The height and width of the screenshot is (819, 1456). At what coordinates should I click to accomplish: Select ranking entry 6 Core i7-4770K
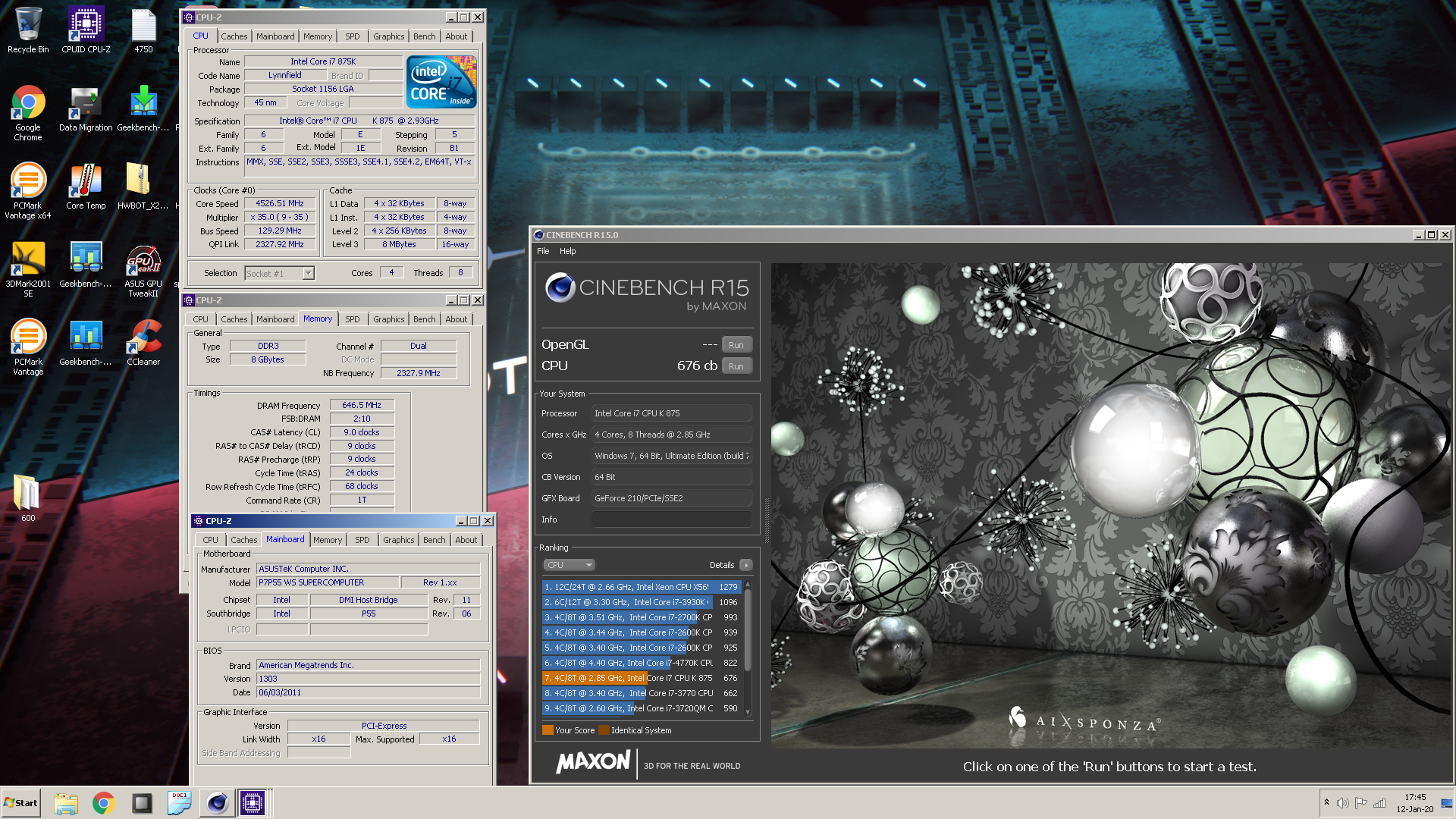(642, 663)
